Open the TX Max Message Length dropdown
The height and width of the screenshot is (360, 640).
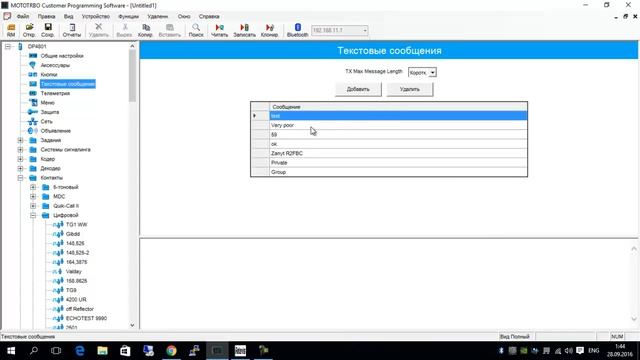click(433, 73)
